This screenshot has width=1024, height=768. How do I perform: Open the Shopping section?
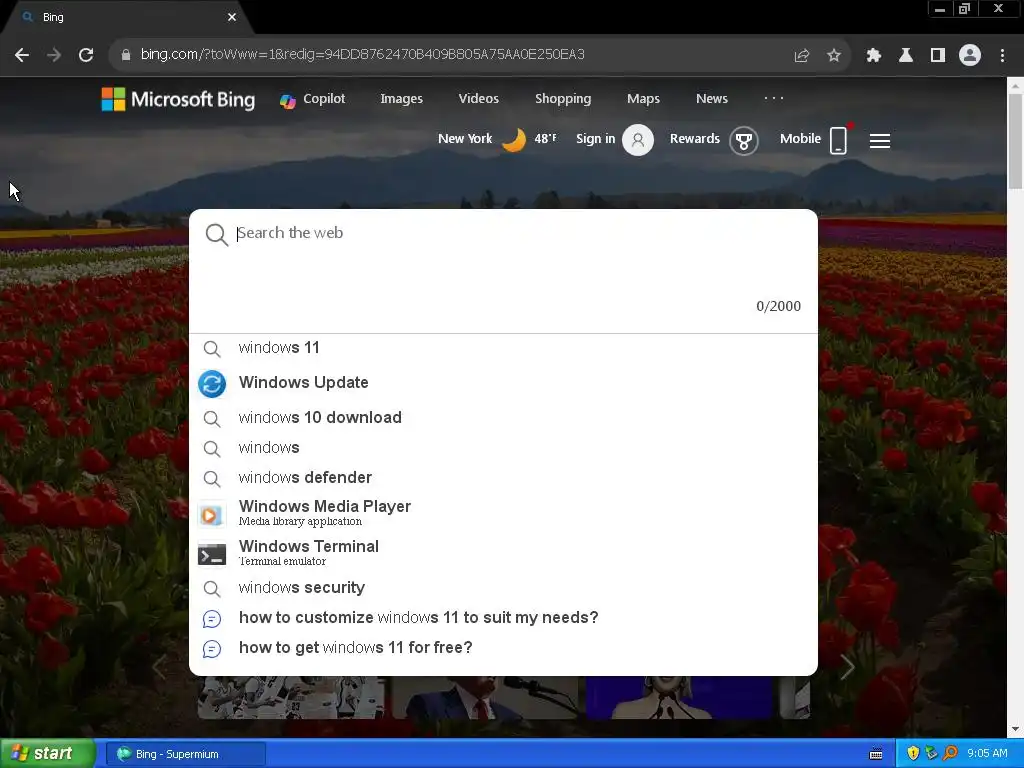pos(563,99)
